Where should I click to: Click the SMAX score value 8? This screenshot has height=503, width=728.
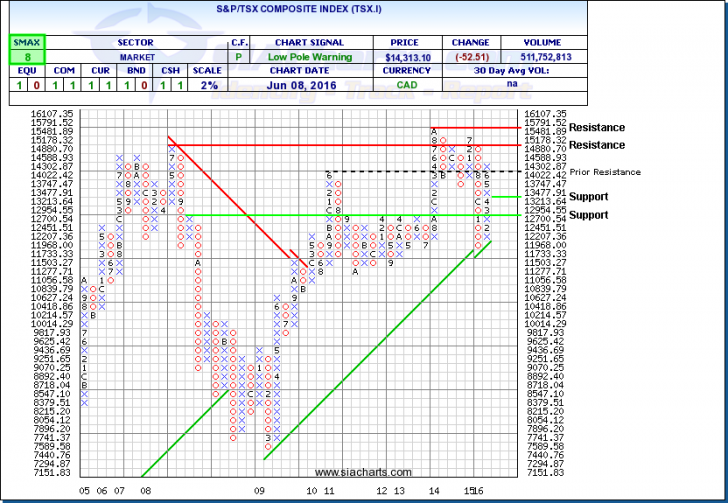(19, 59)
